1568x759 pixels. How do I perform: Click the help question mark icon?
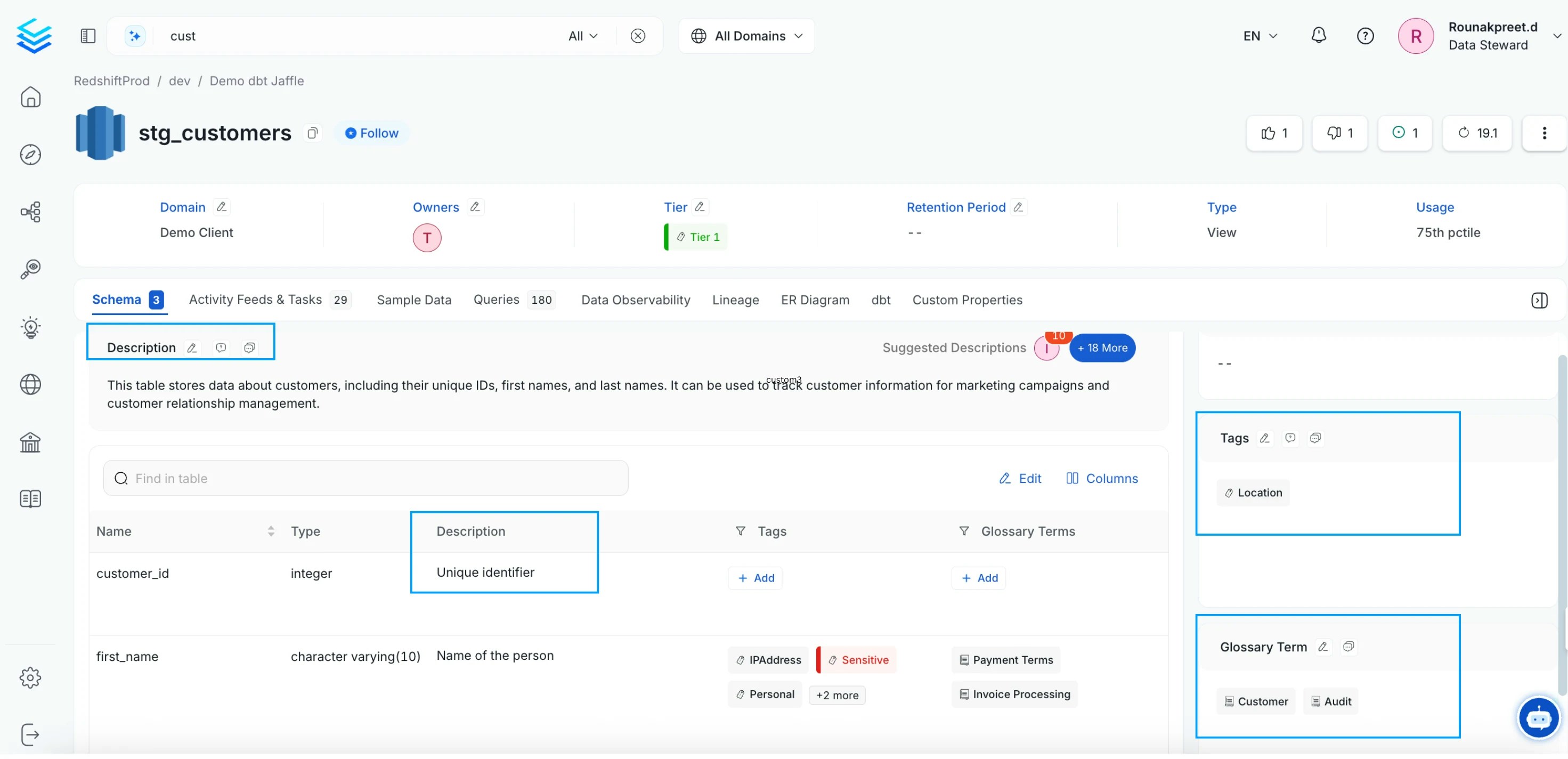click(x=1366, y=36)
